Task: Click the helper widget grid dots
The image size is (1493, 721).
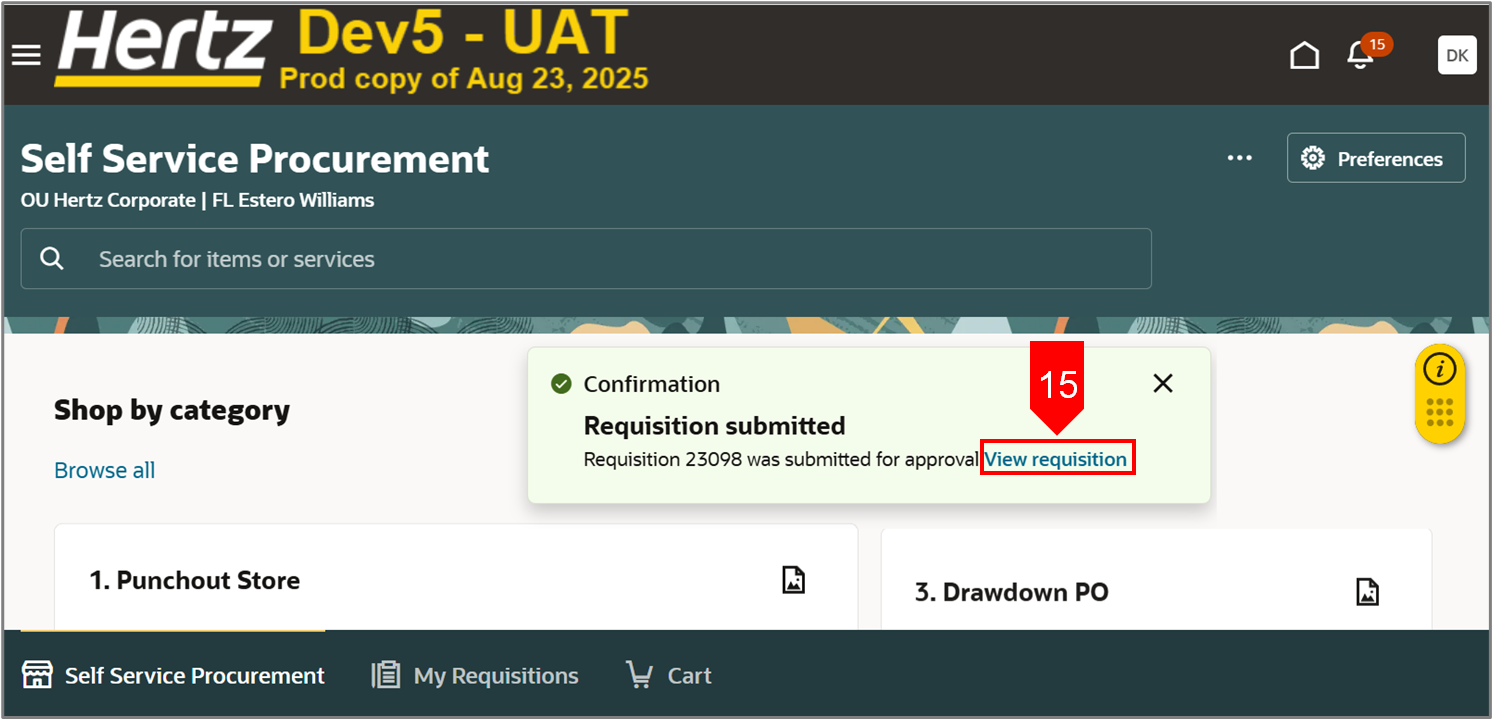Action: click(1440, 413)
